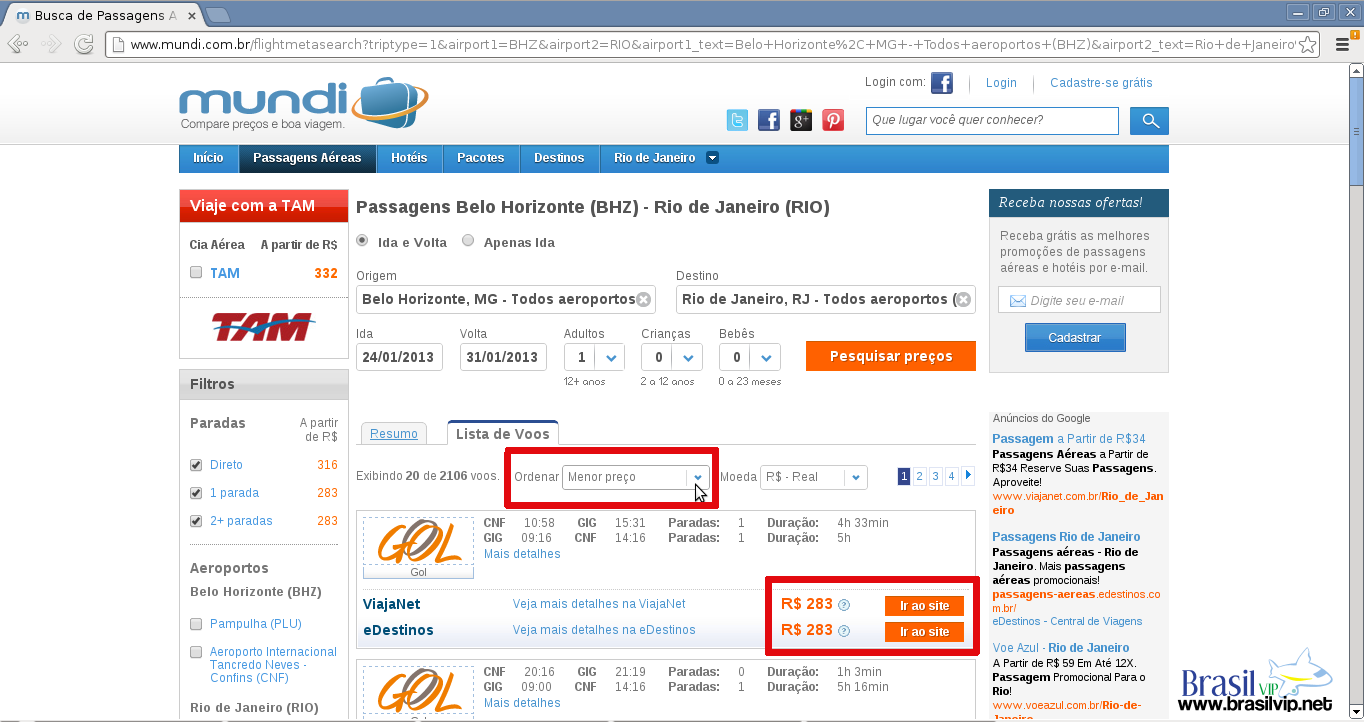Open Passagens Aéreas in navigation bar

tap(307, 158)
